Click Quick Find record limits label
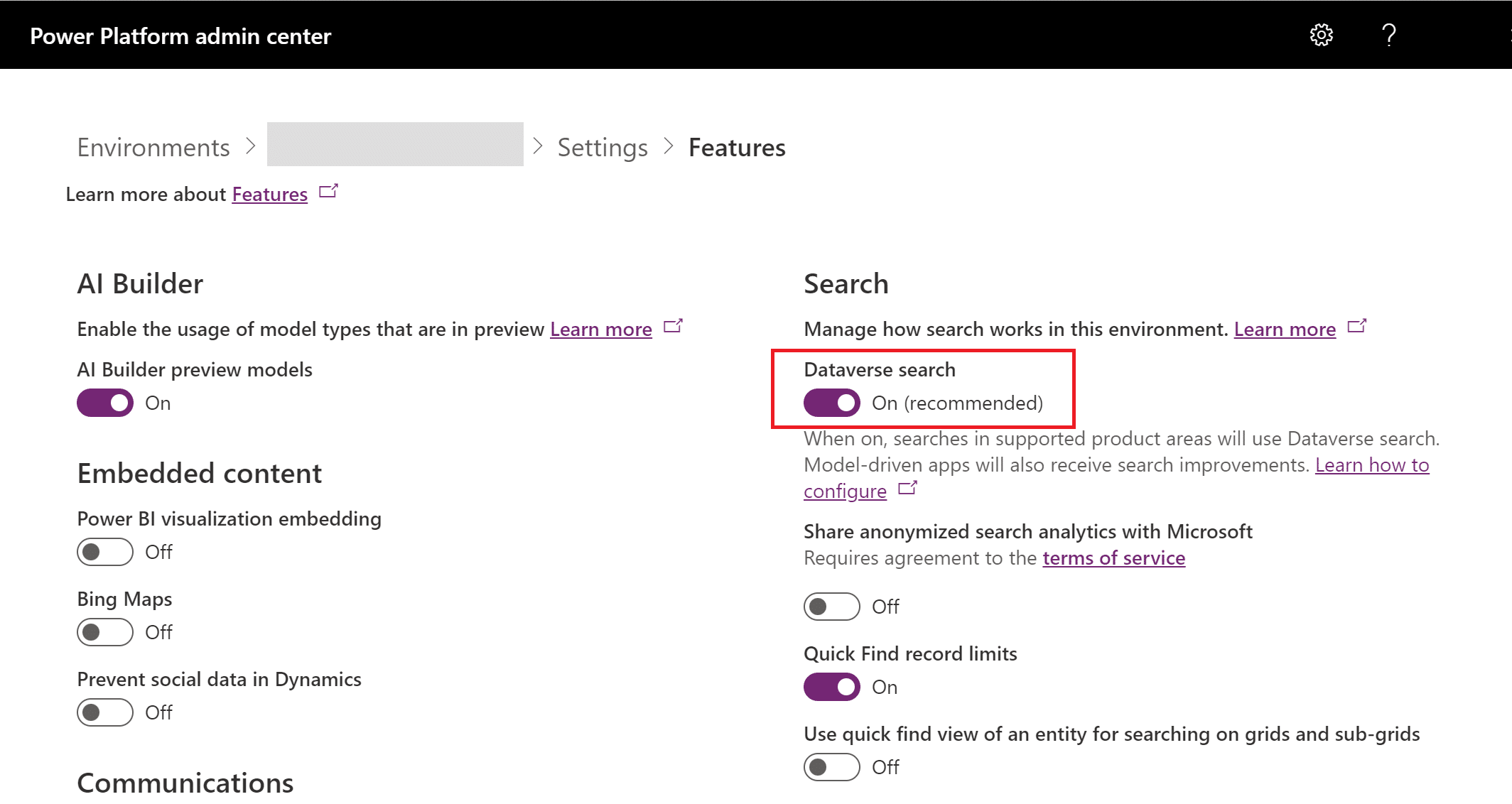The width and height of the screenshot is (1512, 804). (910, 653)
